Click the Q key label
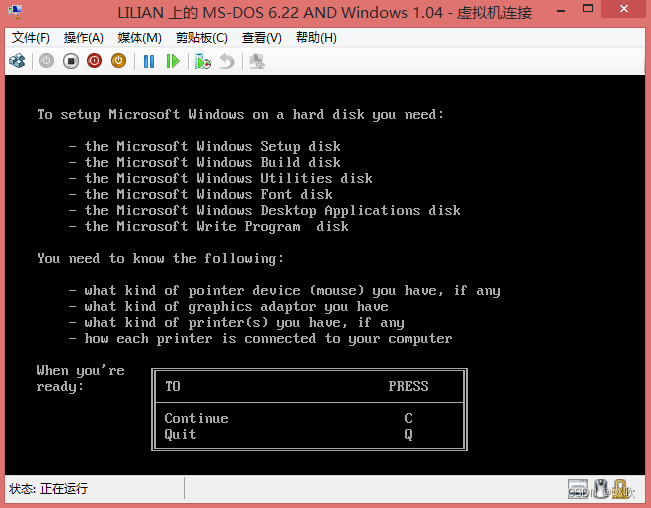651x508 pixels. click(x=409, y=435)
